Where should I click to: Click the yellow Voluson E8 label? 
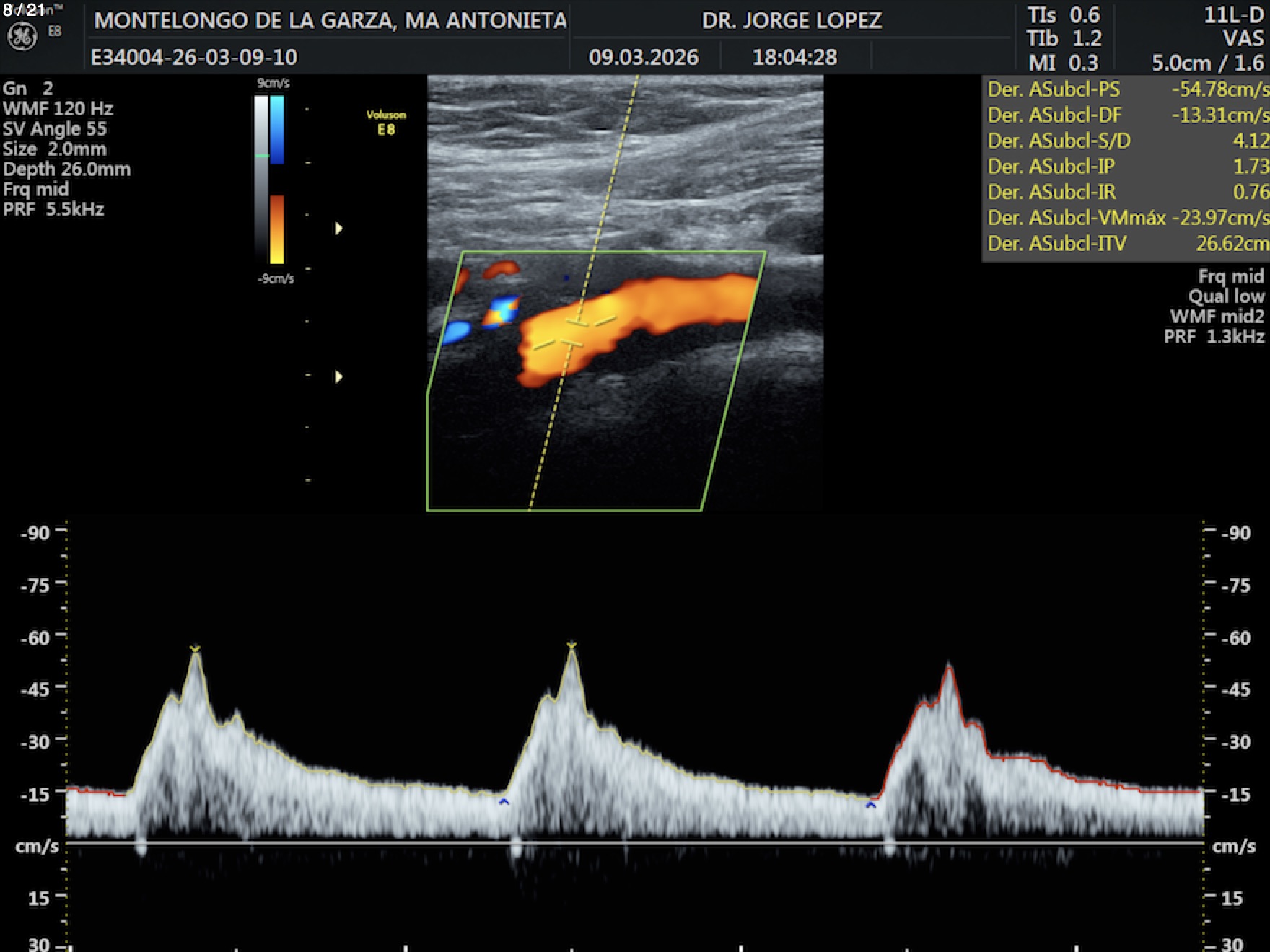pos(386,122)
